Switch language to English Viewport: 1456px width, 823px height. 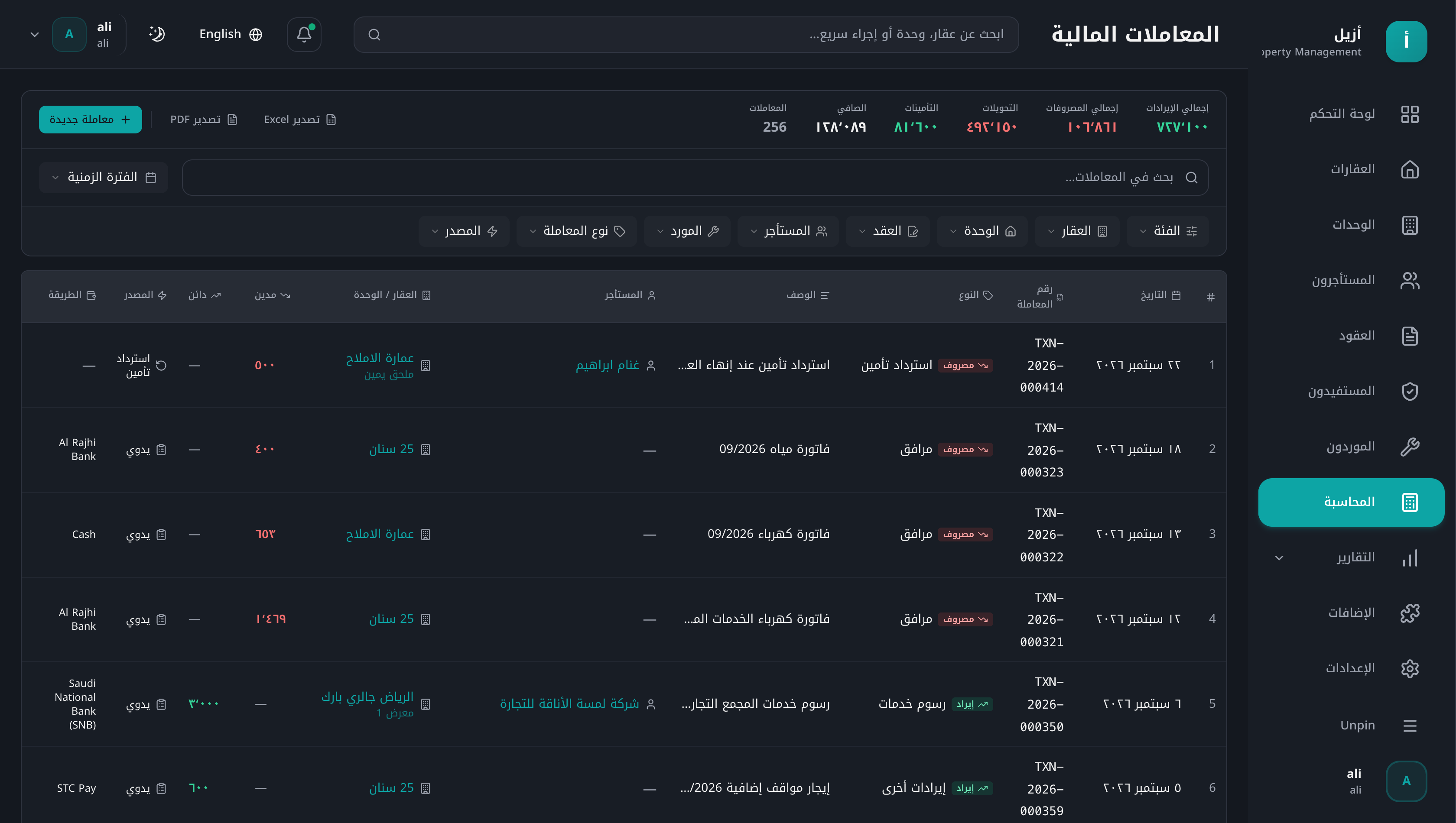click(231, 34)
